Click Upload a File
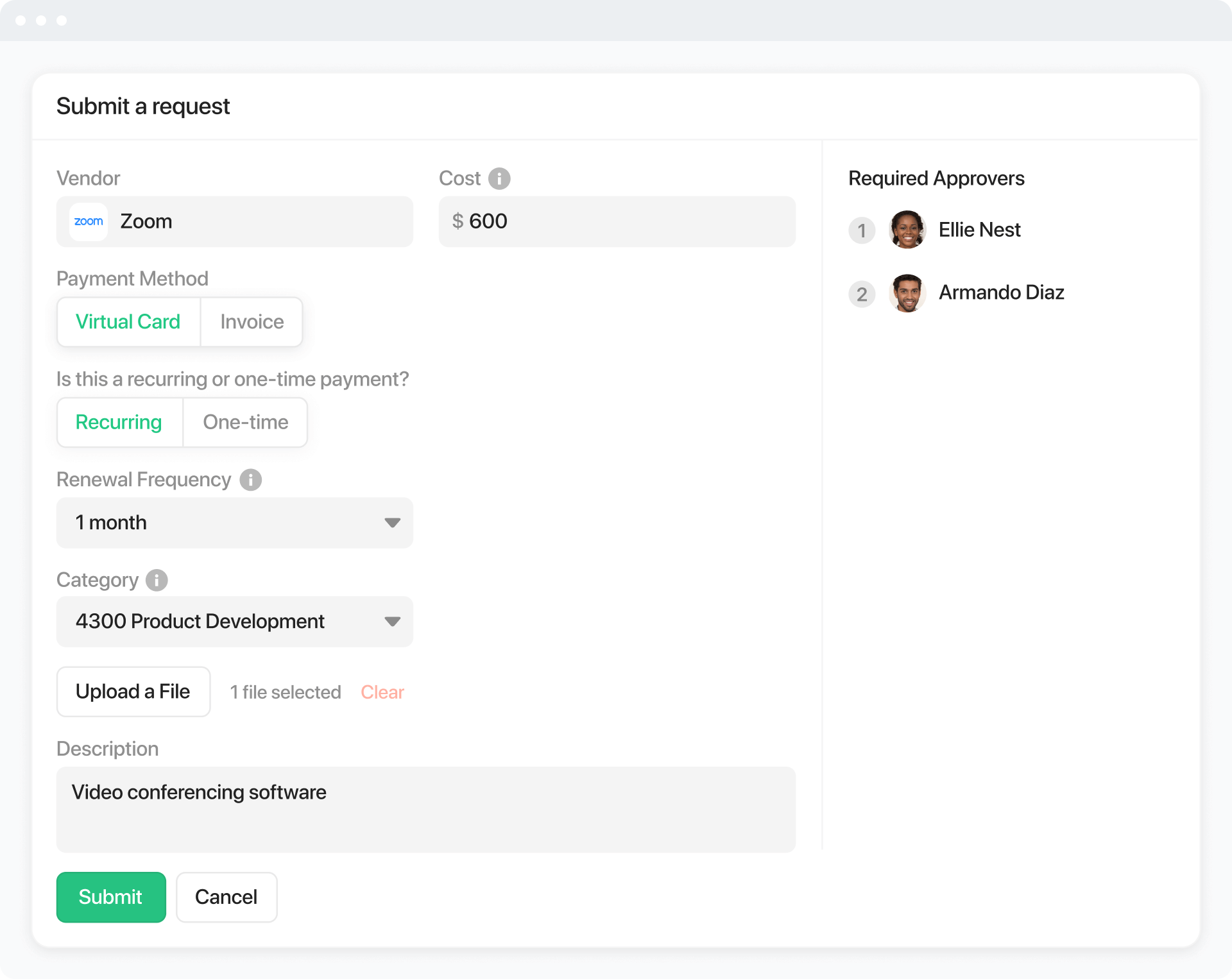 pyautogui.click(x=133, y=692)
